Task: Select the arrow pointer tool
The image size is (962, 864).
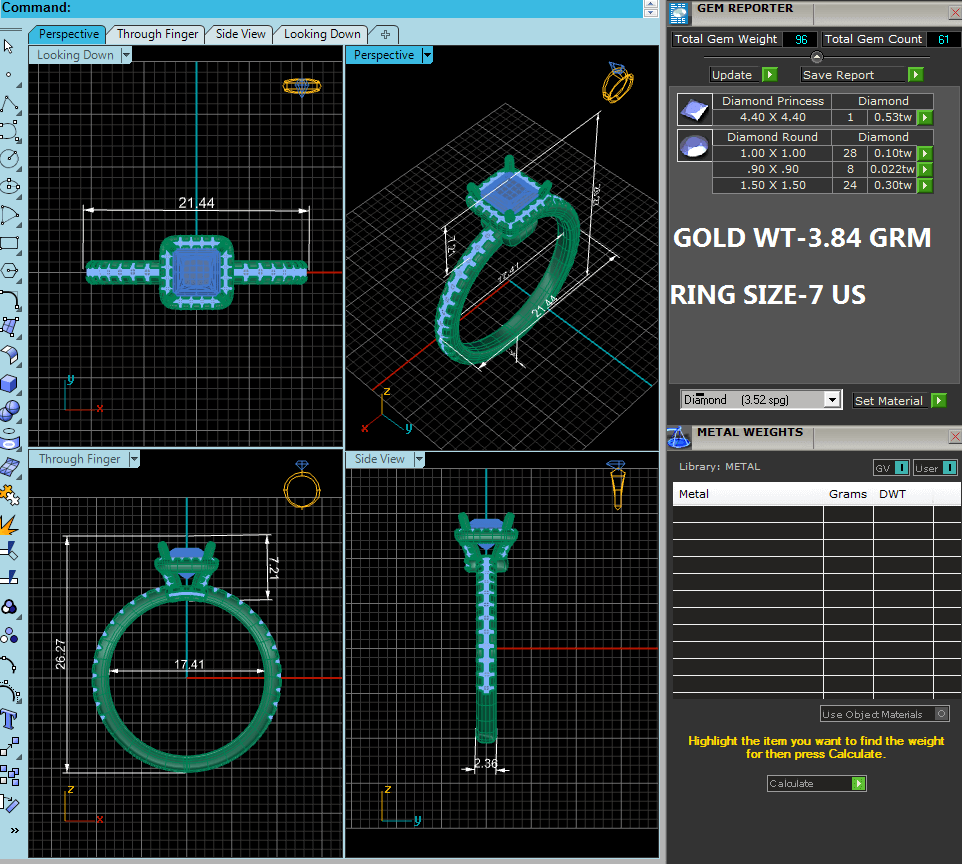Action: coord(9,46)
